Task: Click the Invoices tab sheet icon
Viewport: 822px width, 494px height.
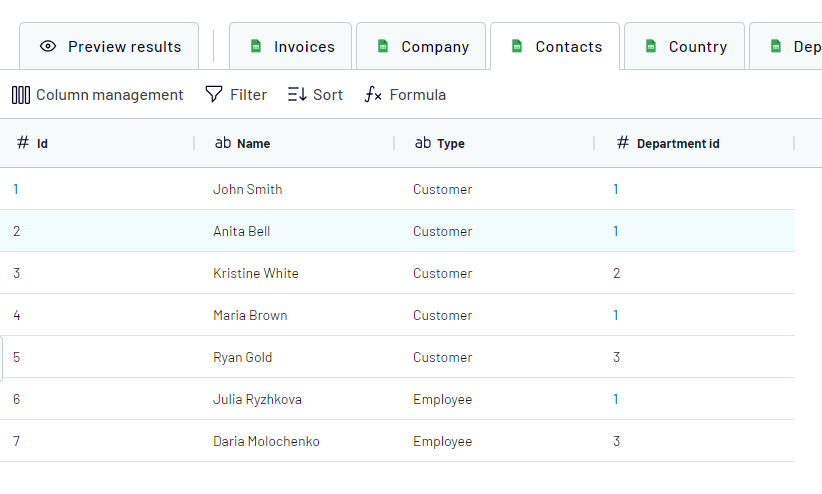Action: tap(256, 47)
